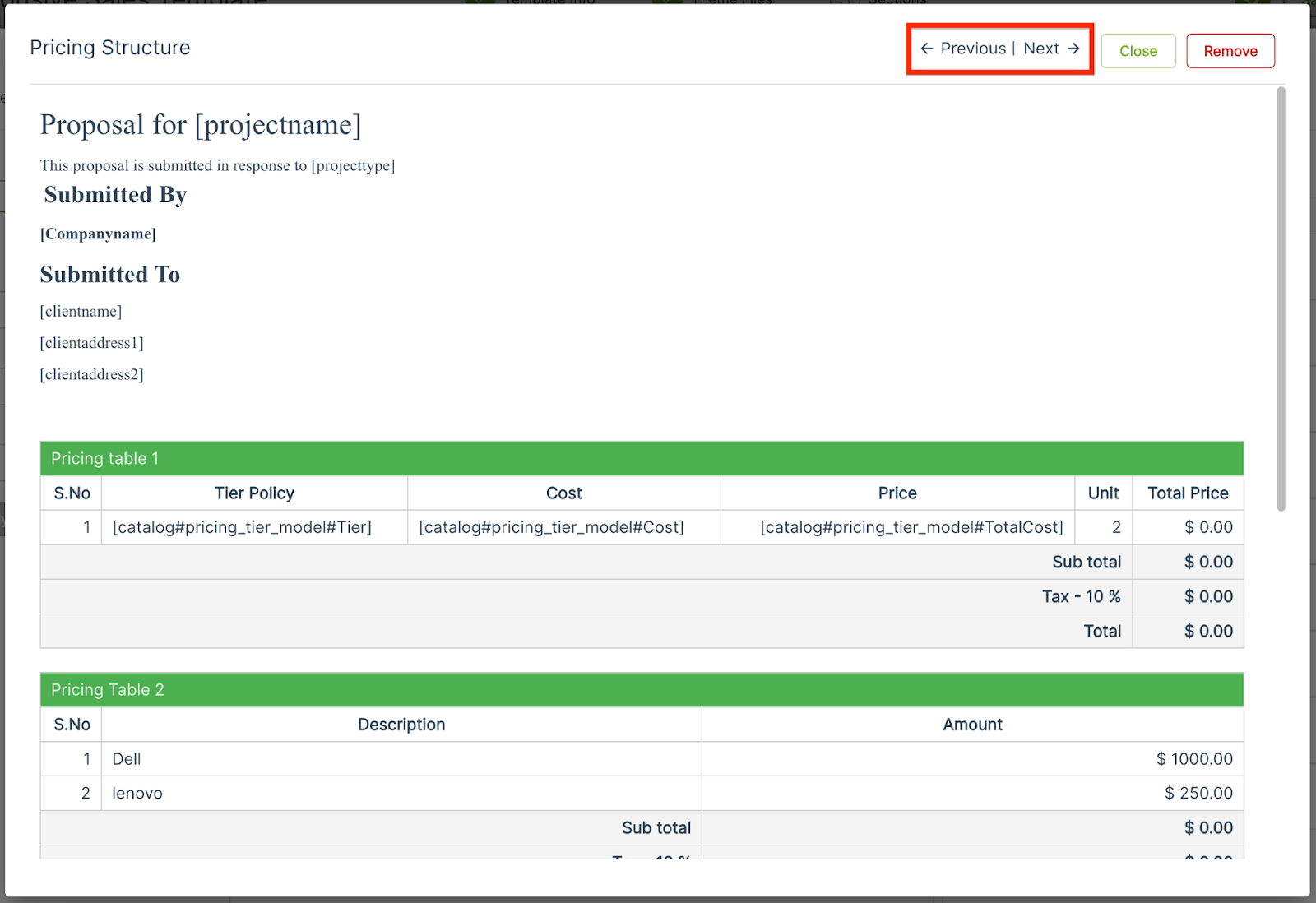
Task: Click the Tier Policy column header
Action: (x=254, y=493)
